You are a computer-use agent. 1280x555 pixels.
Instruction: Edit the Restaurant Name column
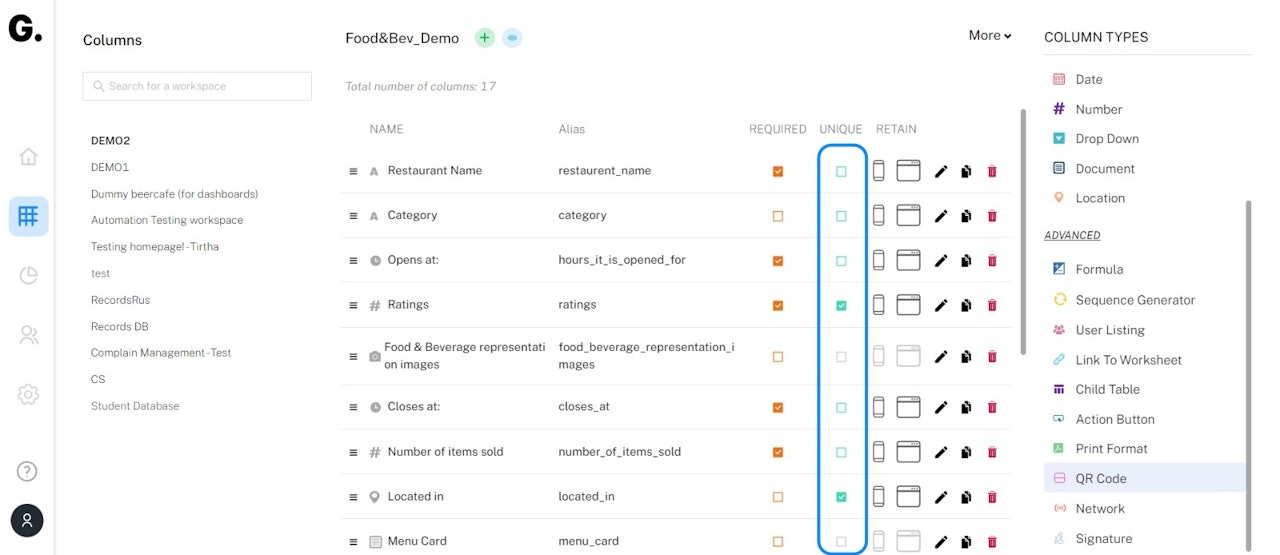click(940, 171)
